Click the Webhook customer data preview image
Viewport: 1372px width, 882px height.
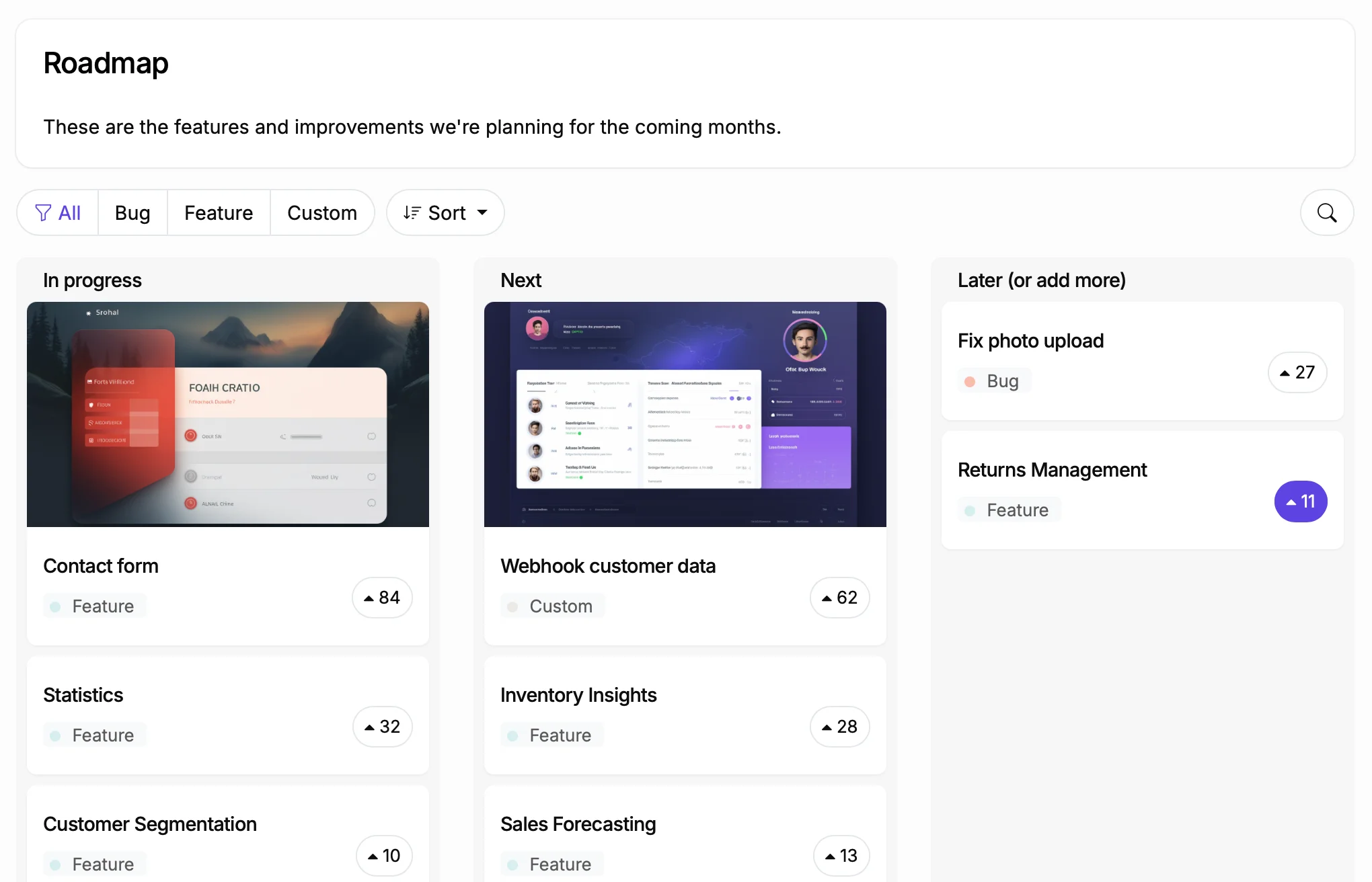coord(685,414)
